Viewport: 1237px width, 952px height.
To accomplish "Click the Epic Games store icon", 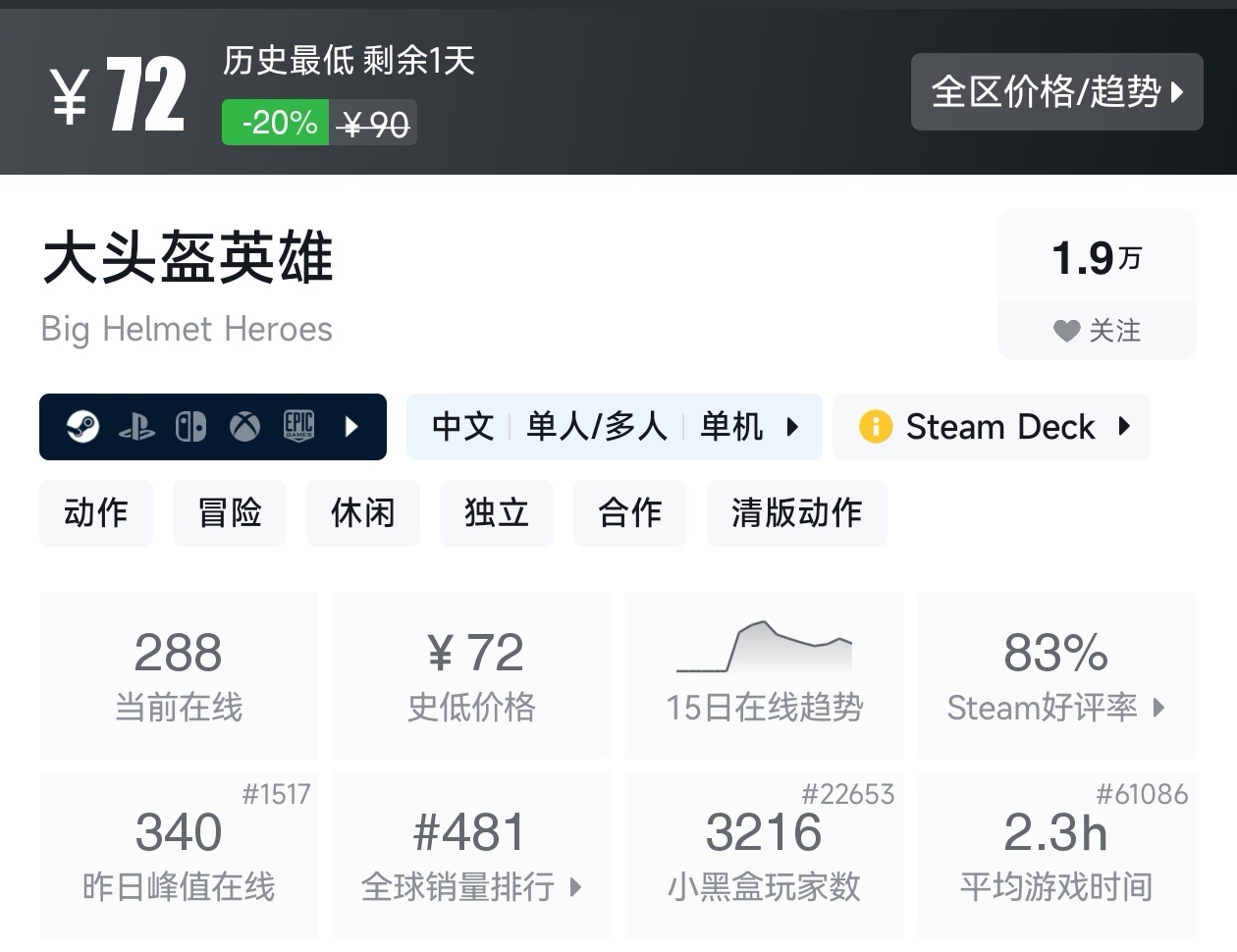I will pos(298,426).
